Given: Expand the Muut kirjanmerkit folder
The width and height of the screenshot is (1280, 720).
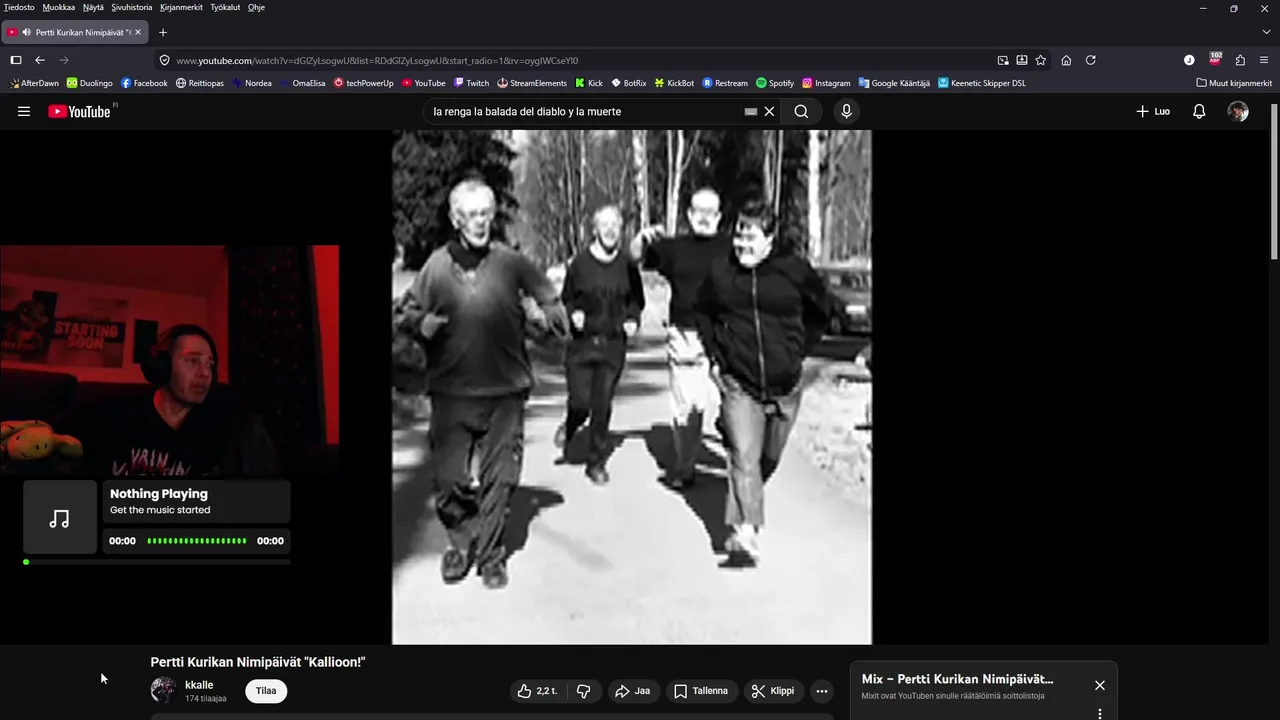Looking at the screenshot, I should pos(1234,83).
